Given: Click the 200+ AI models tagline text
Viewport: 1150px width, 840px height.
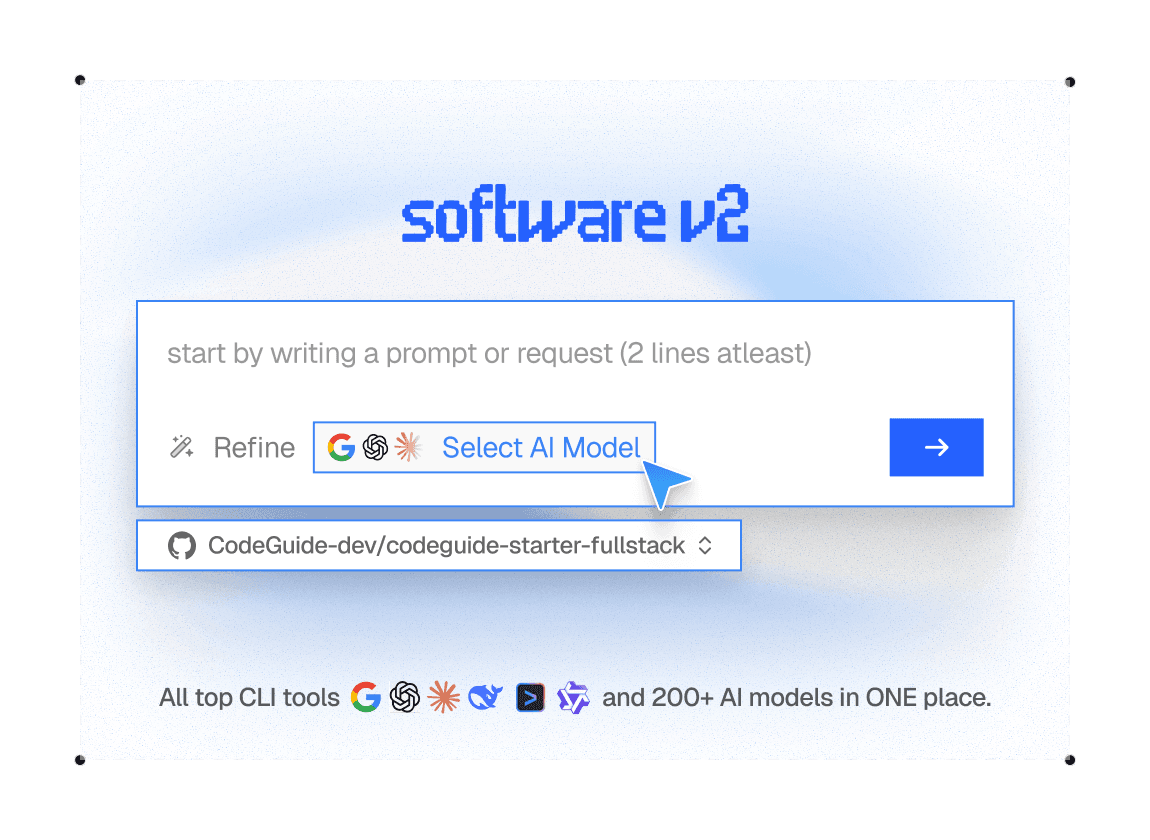Looking at the screenshot, I should 796,697.
